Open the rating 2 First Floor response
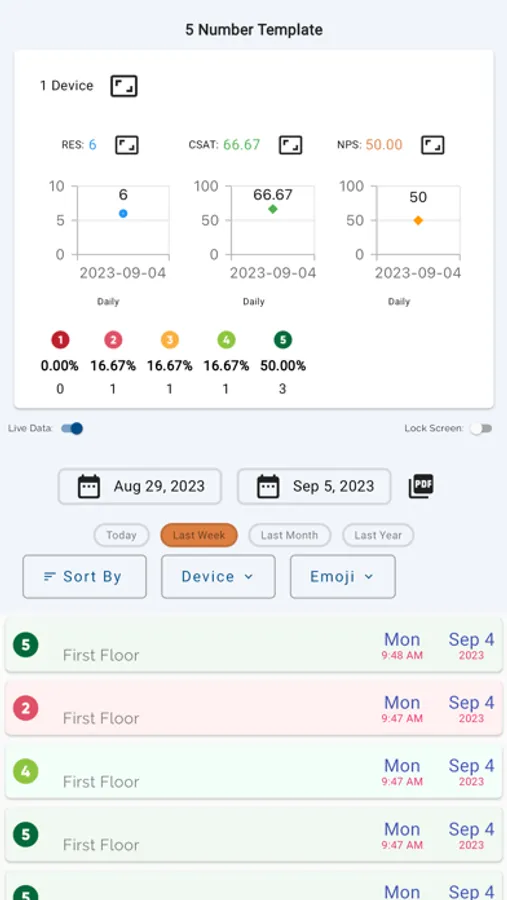The image size is (507, 900). (254, 708)
